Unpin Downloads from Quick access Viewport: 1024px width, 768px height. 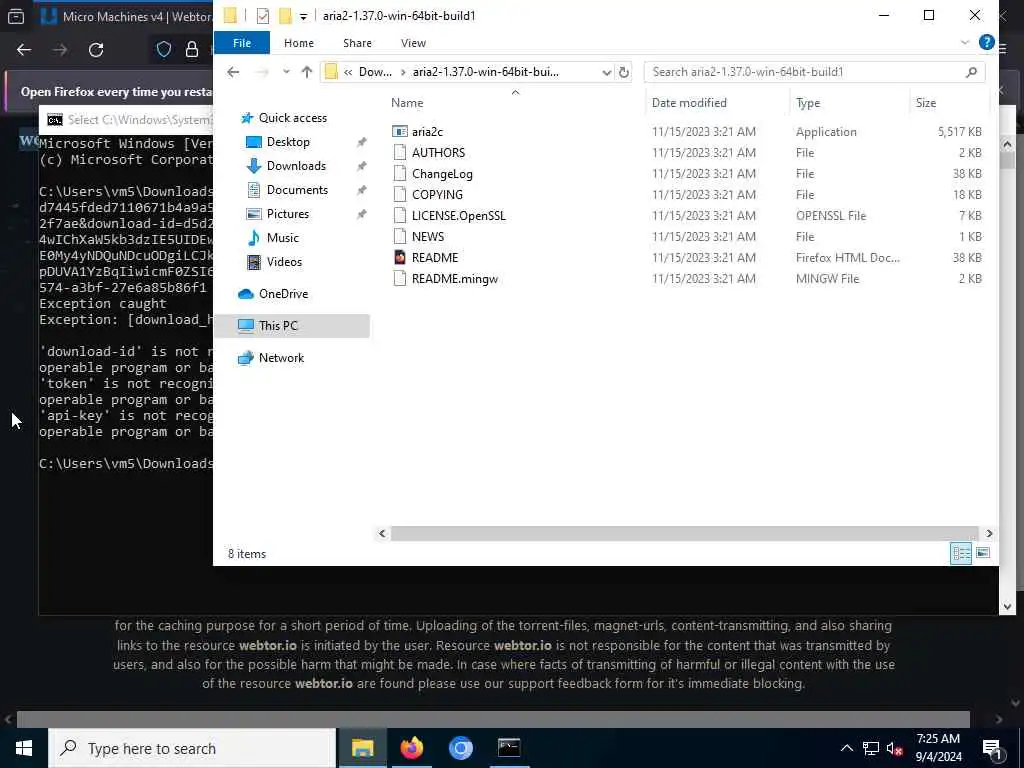click(x=361, y=166)
